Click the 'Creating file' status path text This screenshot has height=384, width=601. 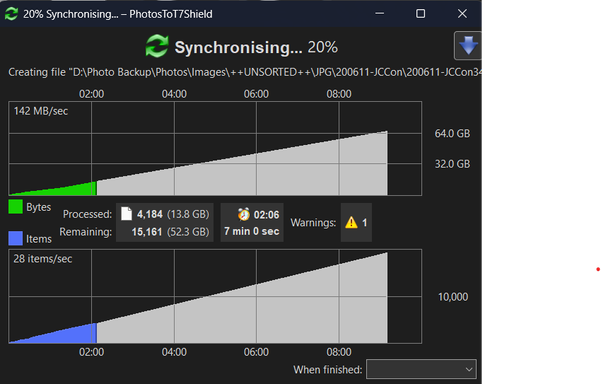(245, 72)
